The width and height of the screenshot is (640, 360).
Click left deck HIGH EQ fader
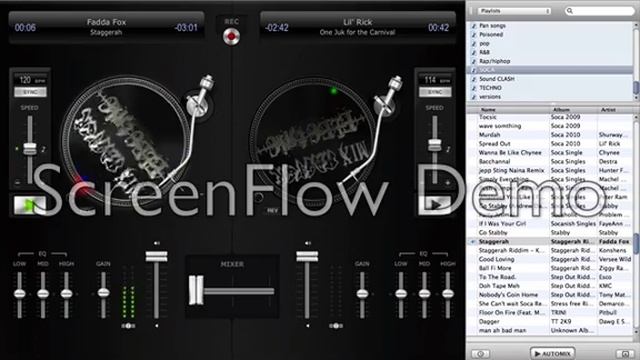coord(66,293)
